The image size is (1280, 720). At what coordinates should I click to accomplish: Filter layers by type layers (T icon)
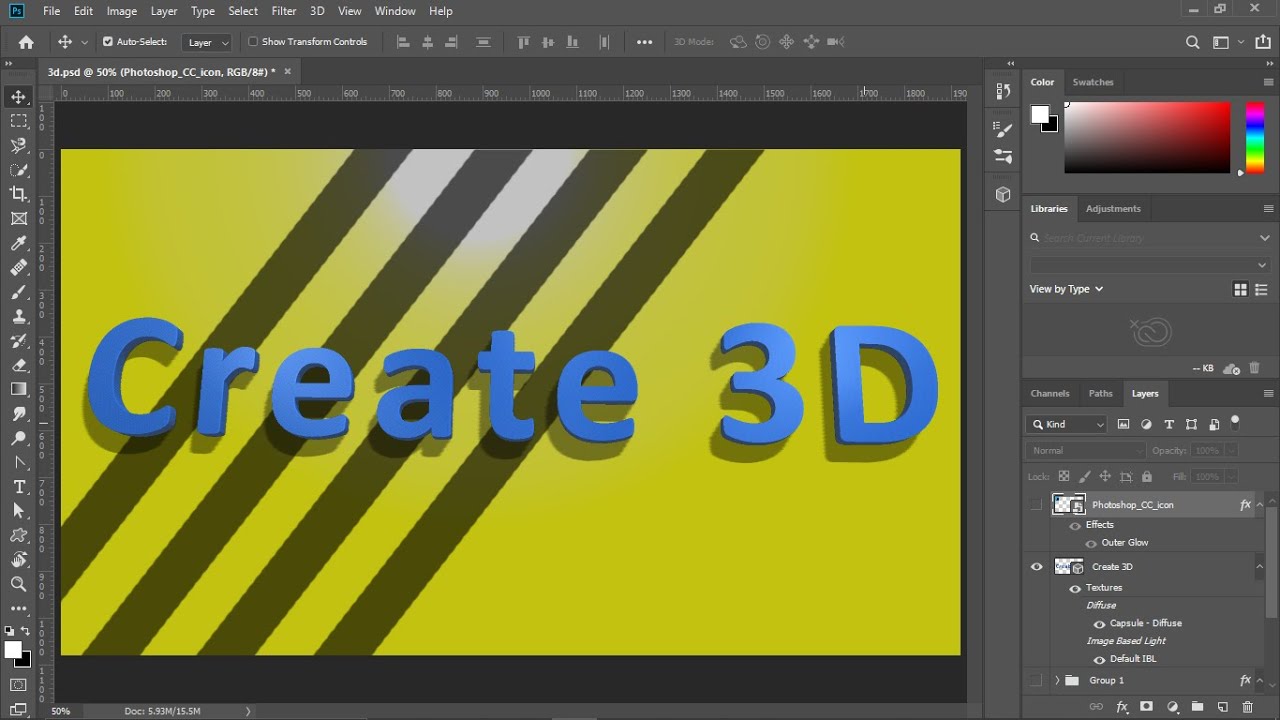point(1168,424)
